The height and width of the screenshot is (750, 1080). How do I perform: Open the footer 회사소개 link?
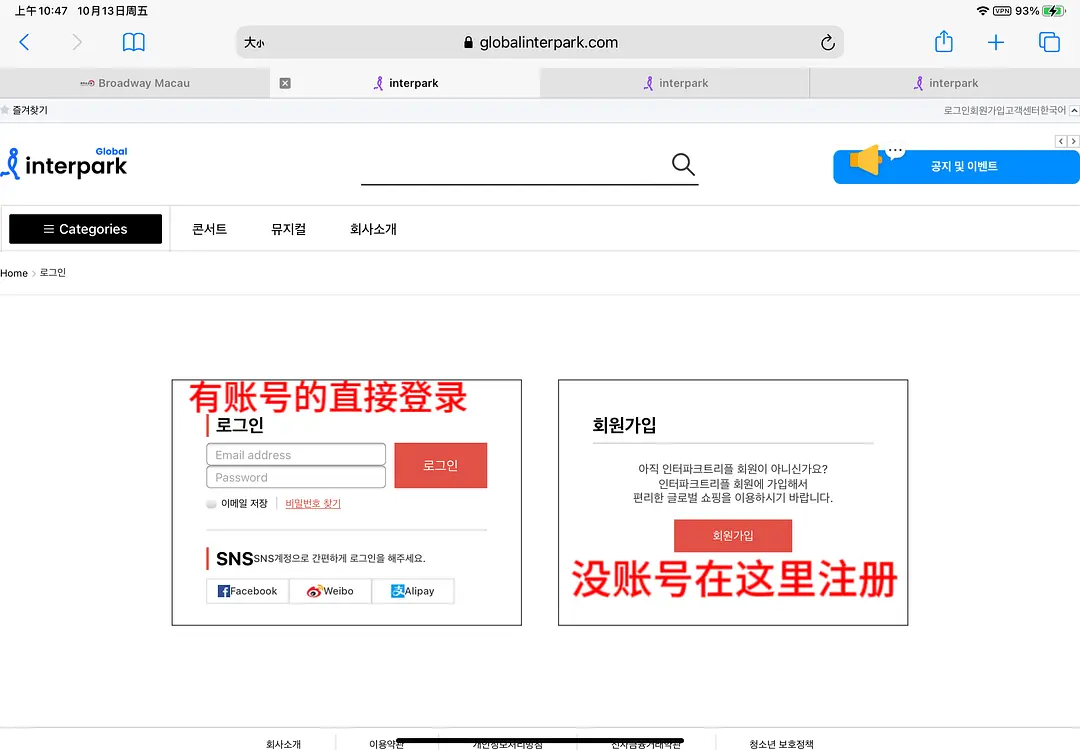[x=283, y=744]
